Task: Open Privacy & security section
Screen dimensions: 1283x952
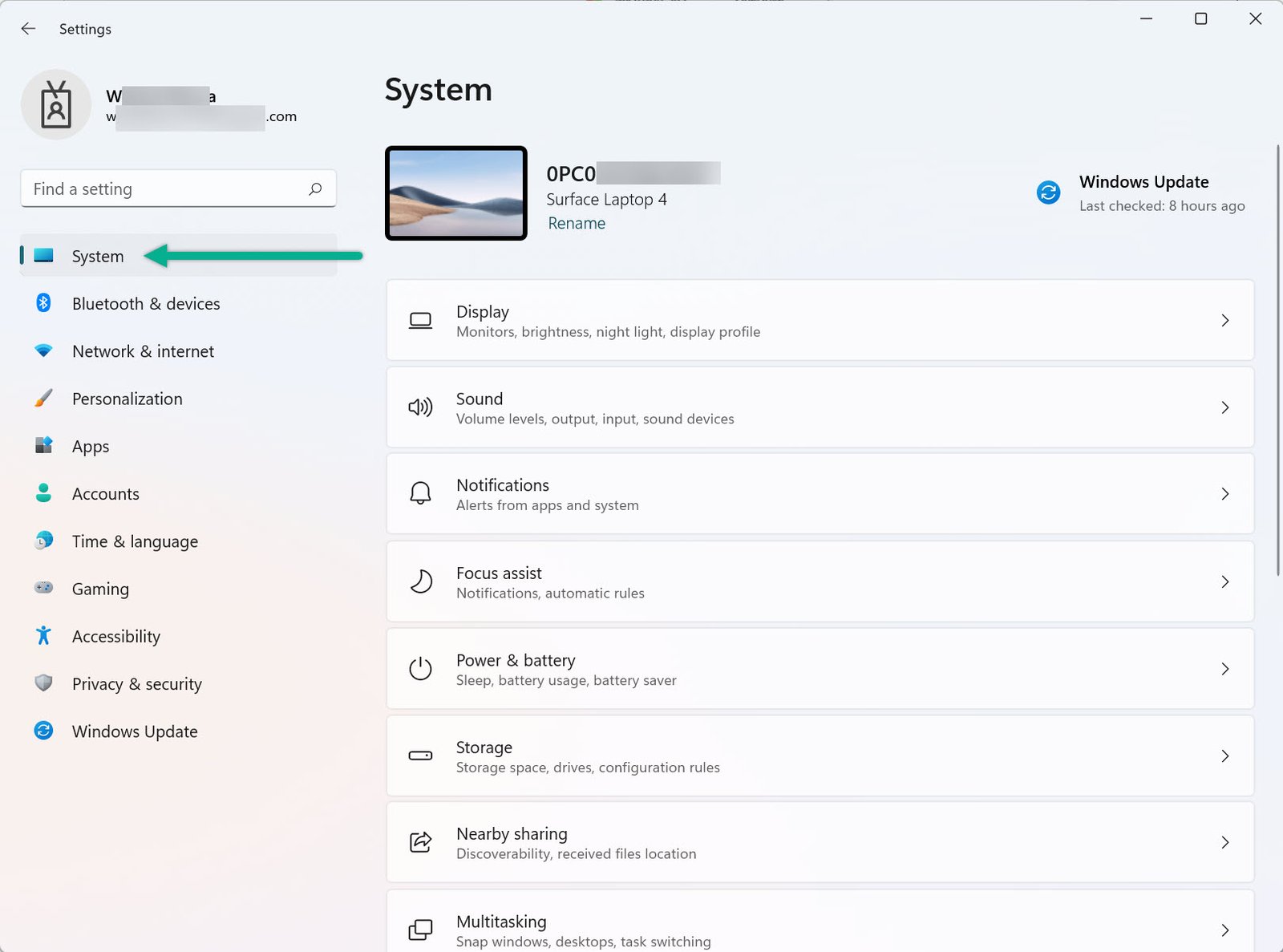Action: (x=178, y=683)
